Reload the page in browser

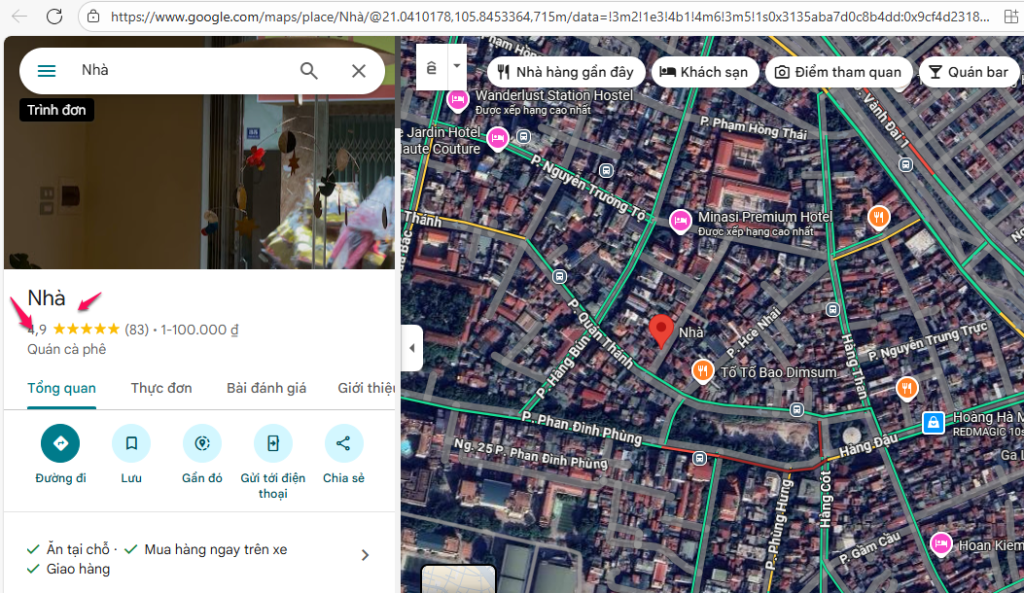tap(54, 16)
